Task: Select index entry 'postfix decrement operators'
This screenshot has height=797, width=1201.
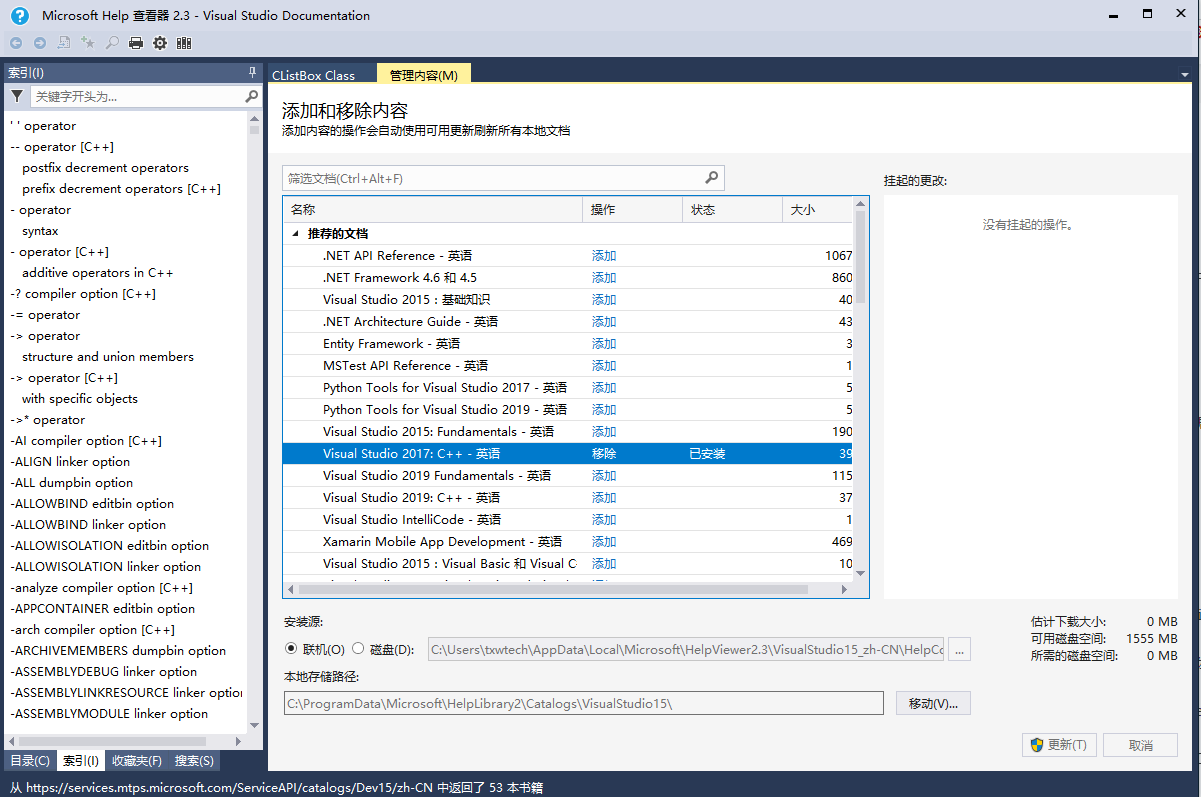Action: [105, 168]
